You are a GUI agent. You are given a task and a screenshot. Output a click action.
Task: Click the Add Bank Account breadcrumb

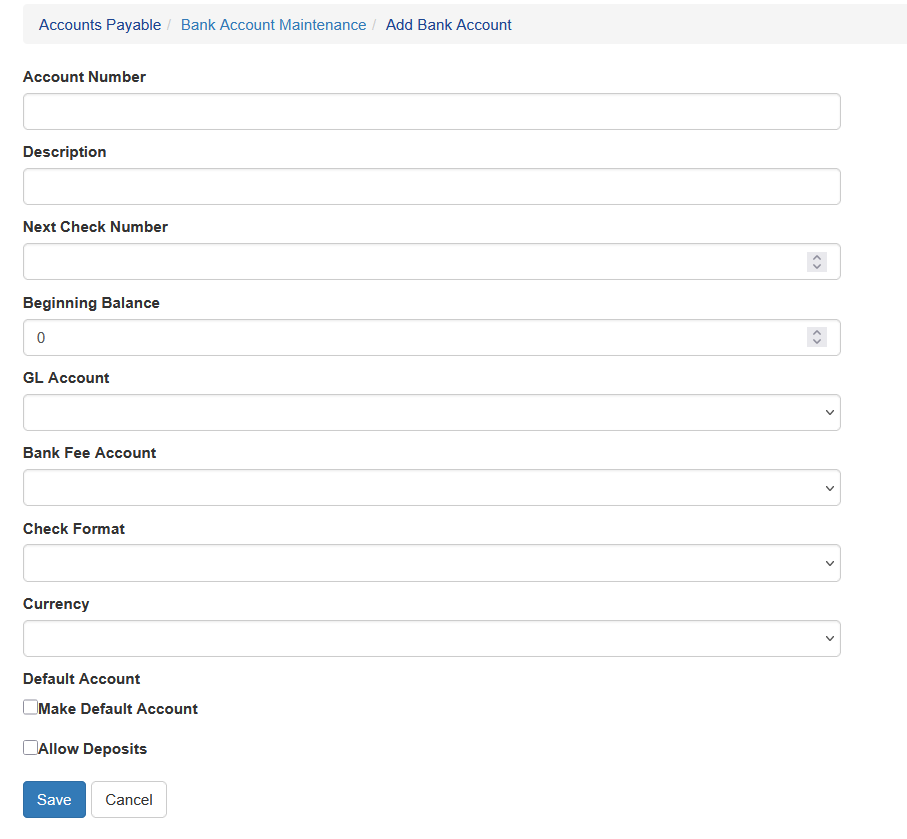click(449, 25)
